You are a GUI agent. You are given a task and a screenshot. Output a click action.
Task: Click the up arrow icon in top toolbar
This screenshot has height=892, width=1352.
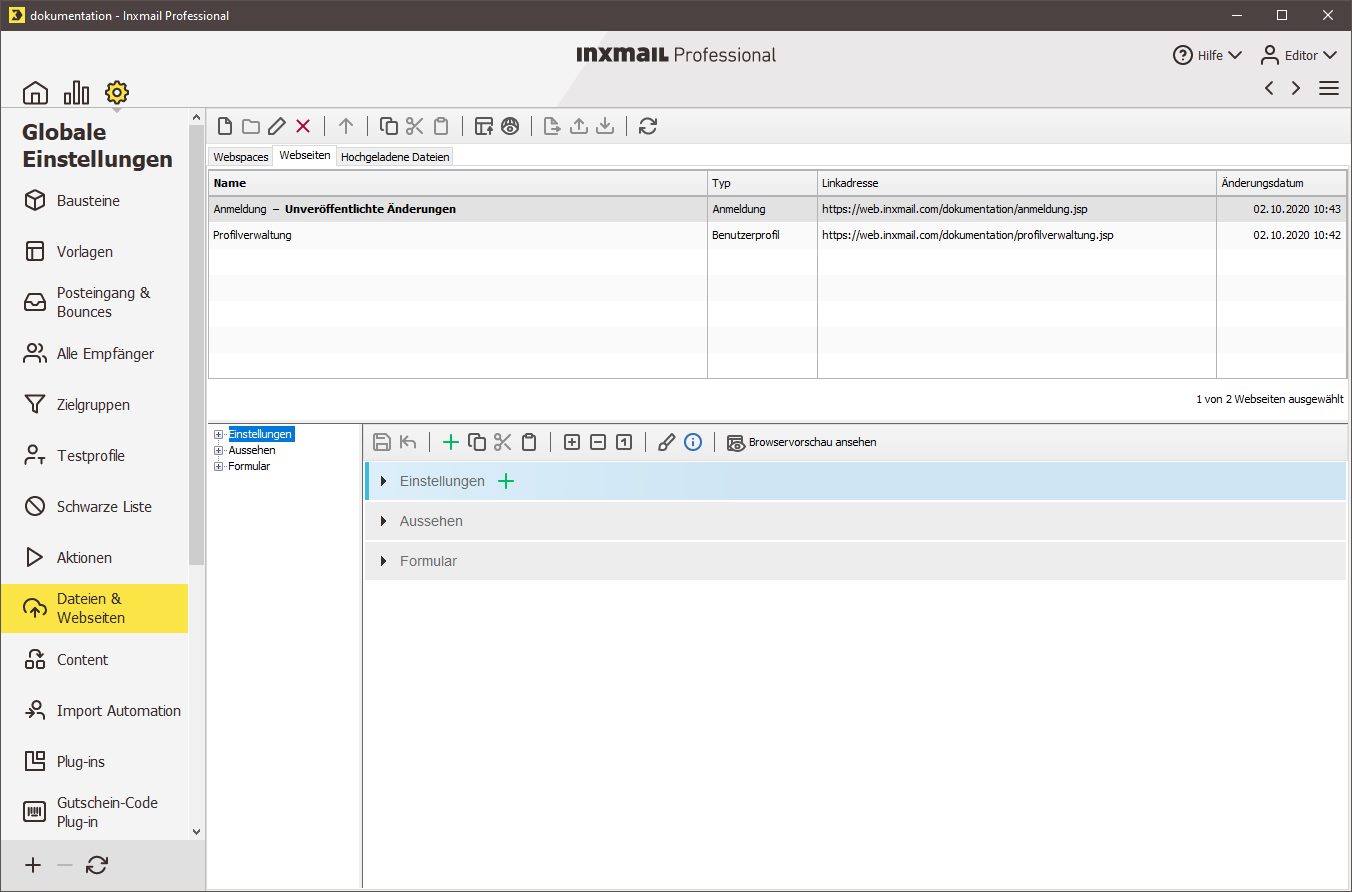pos(346,126)
